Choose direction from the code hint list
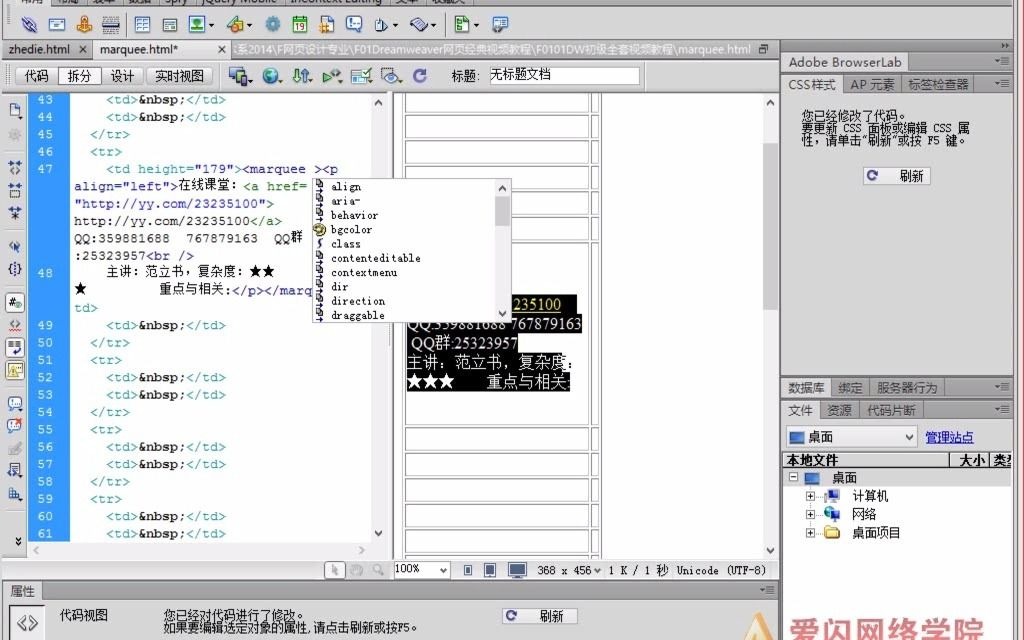Screen dimensions: 1024x640 click(358, 301)
